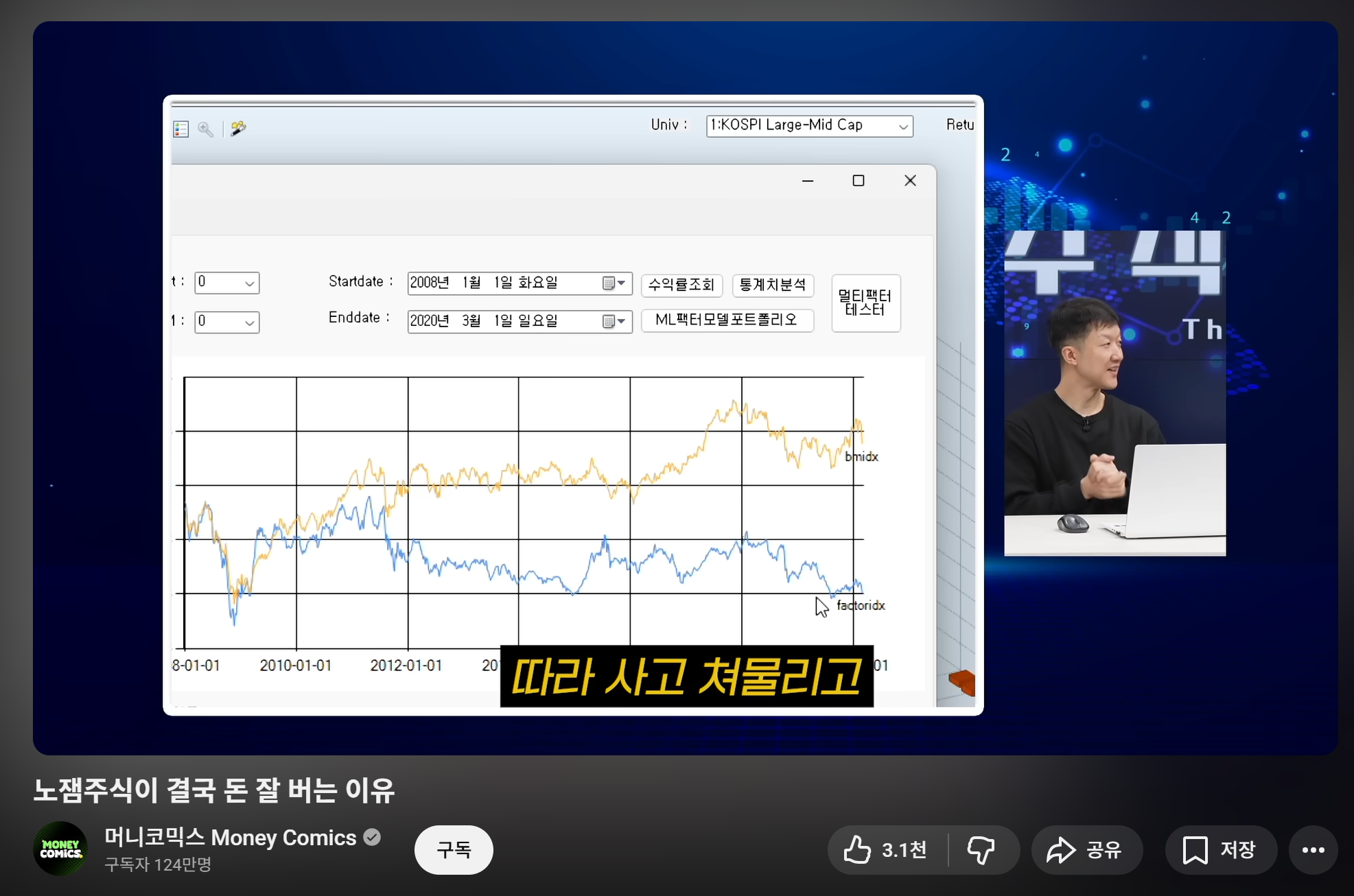Click the magnifier zoom toolbar icon
The image size is (1354, 896).
tap(205, 129)
